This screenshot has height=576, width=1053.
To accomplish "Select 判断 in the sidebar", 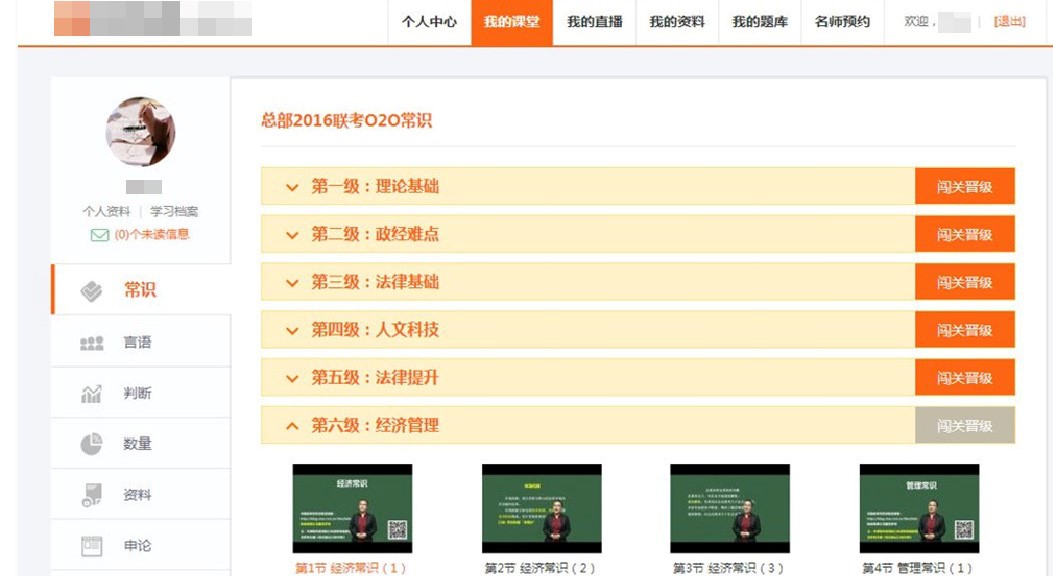I will (141, 393).
